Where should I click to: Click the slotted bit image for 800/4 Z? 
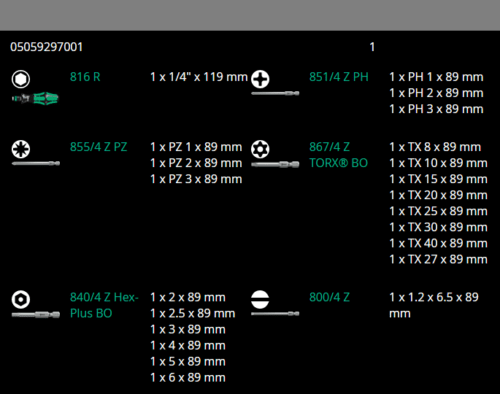point(275,314)
